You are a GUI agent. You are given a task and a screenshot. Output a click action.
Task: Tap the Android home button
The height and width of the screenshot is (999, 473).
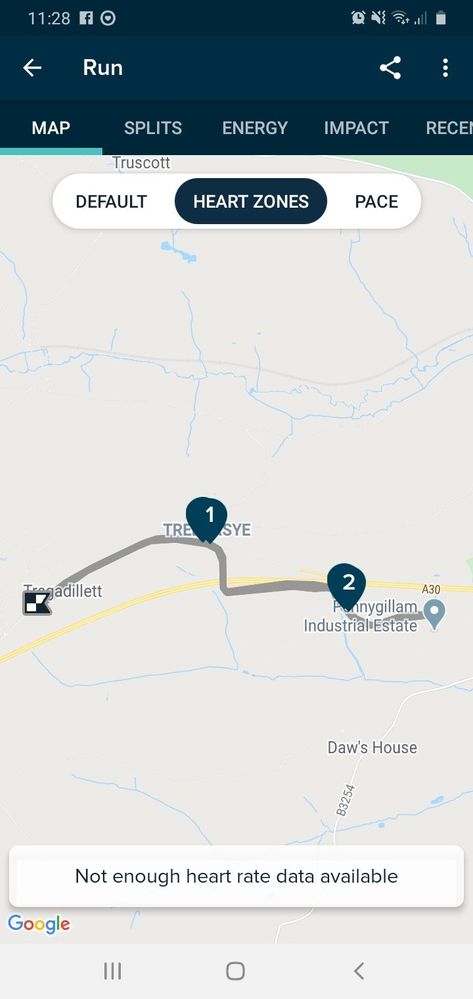point(235,971)
